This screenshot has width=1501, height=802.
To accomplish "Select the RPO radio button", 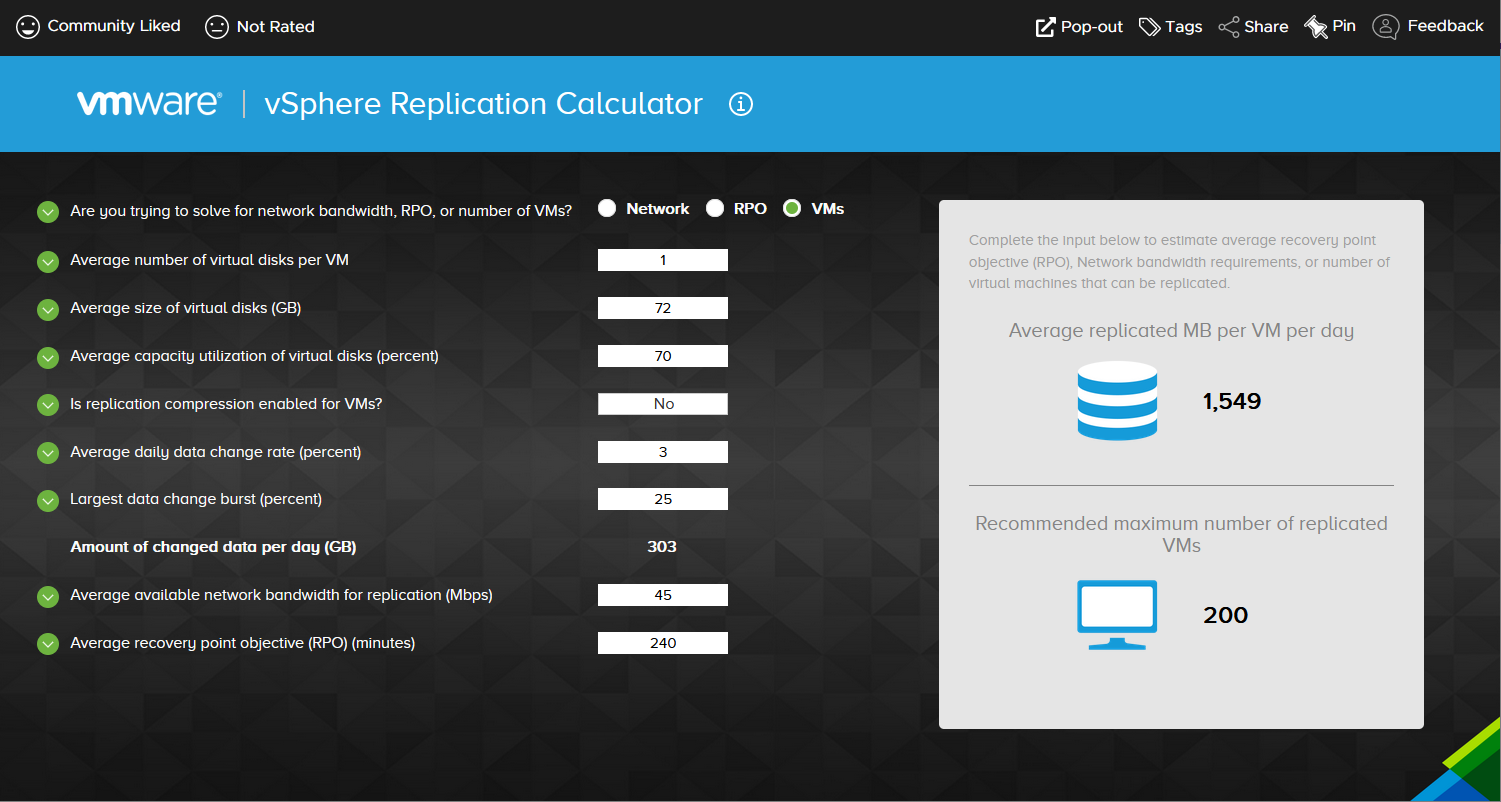I will (x=715, y=208).
